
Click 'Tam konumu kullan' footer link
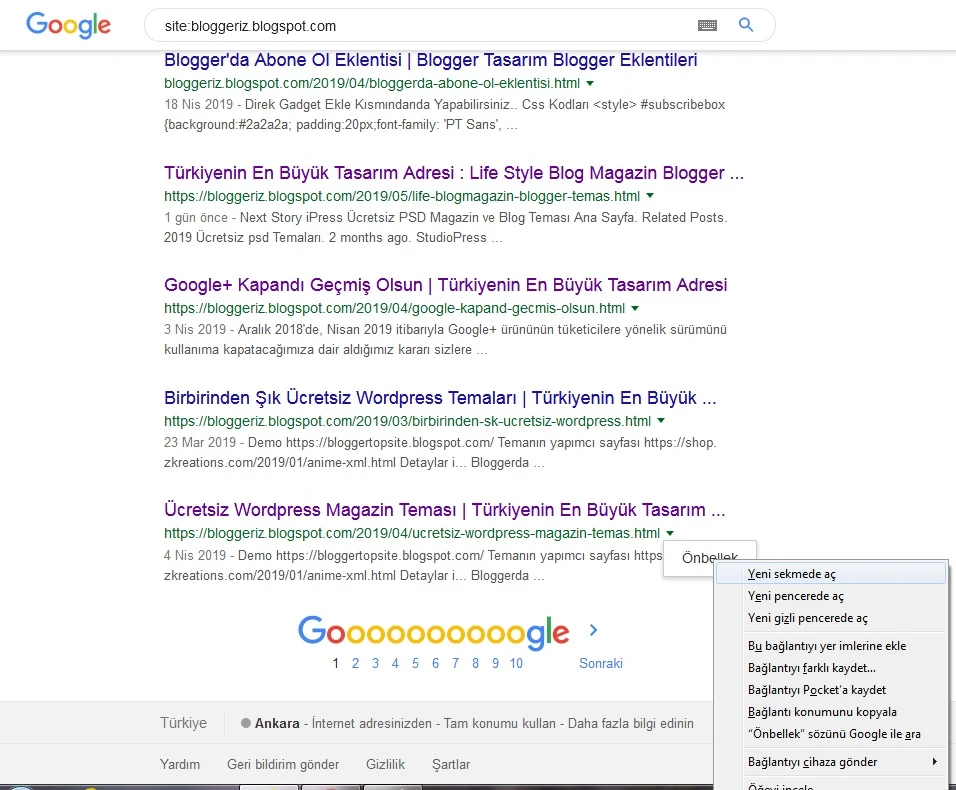pyautogui.click(x=499, y=724)
